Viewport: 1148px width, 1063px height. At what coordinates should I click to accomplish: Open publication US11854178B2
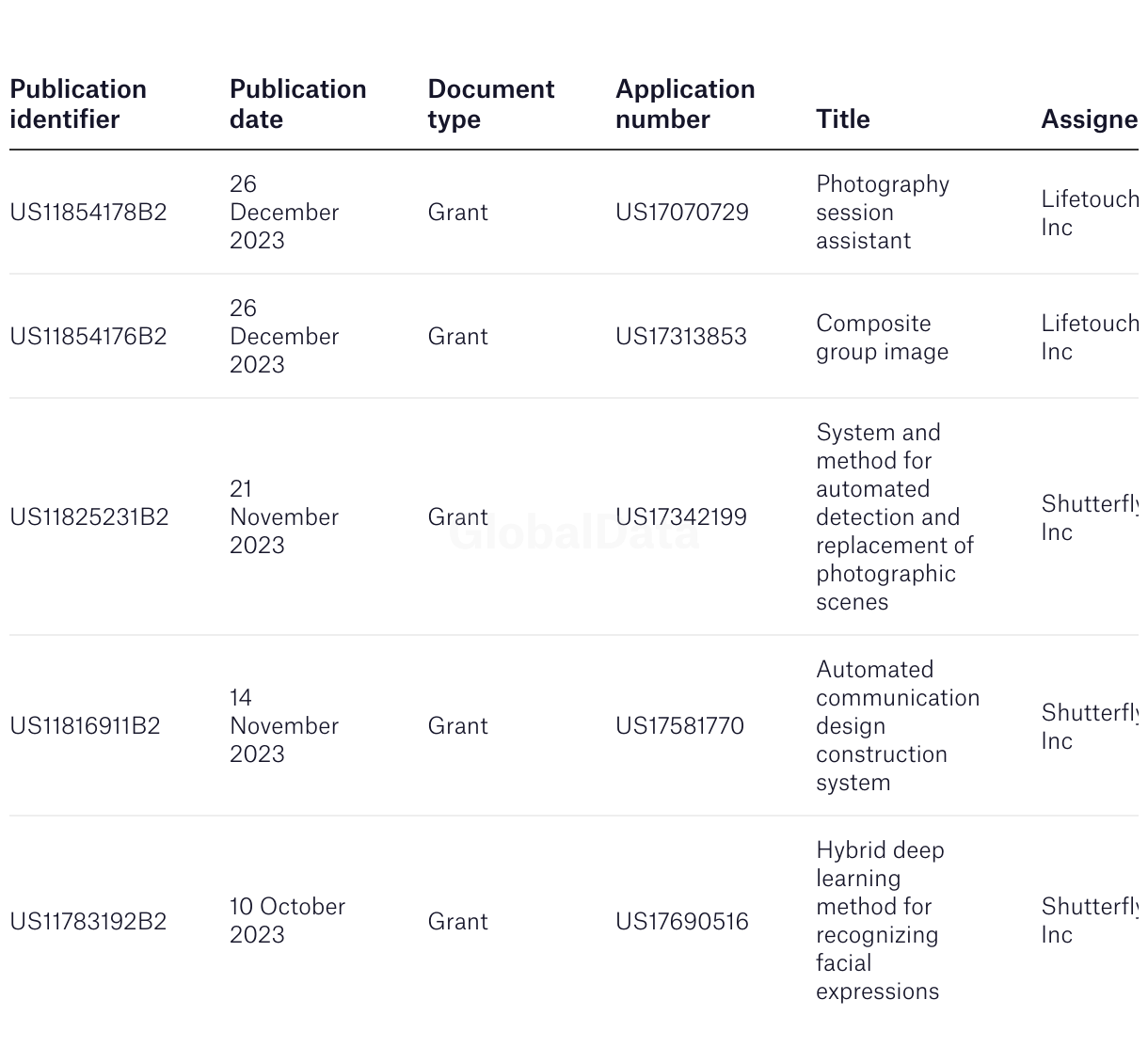coord(88,213)
